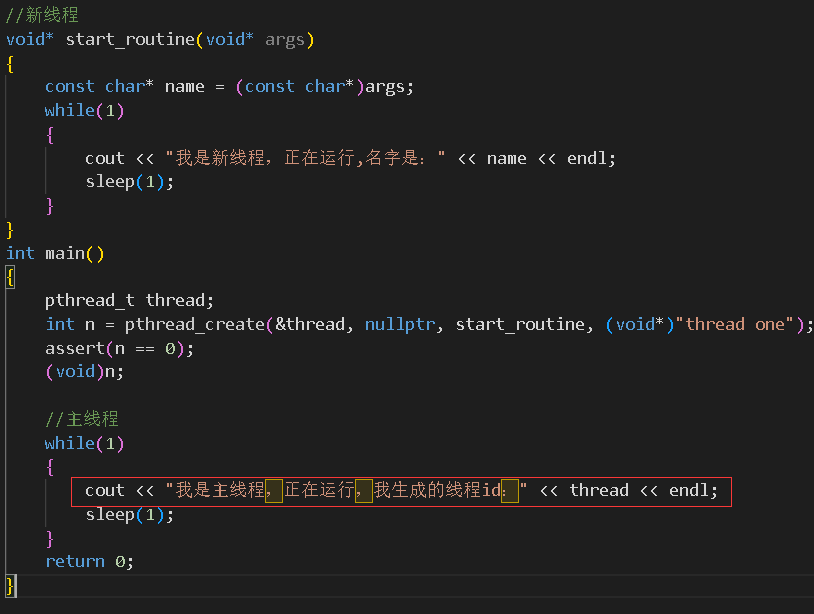Click 'sleep(1);' in main loop
The image size is (814, 614).
click(130, 514)
